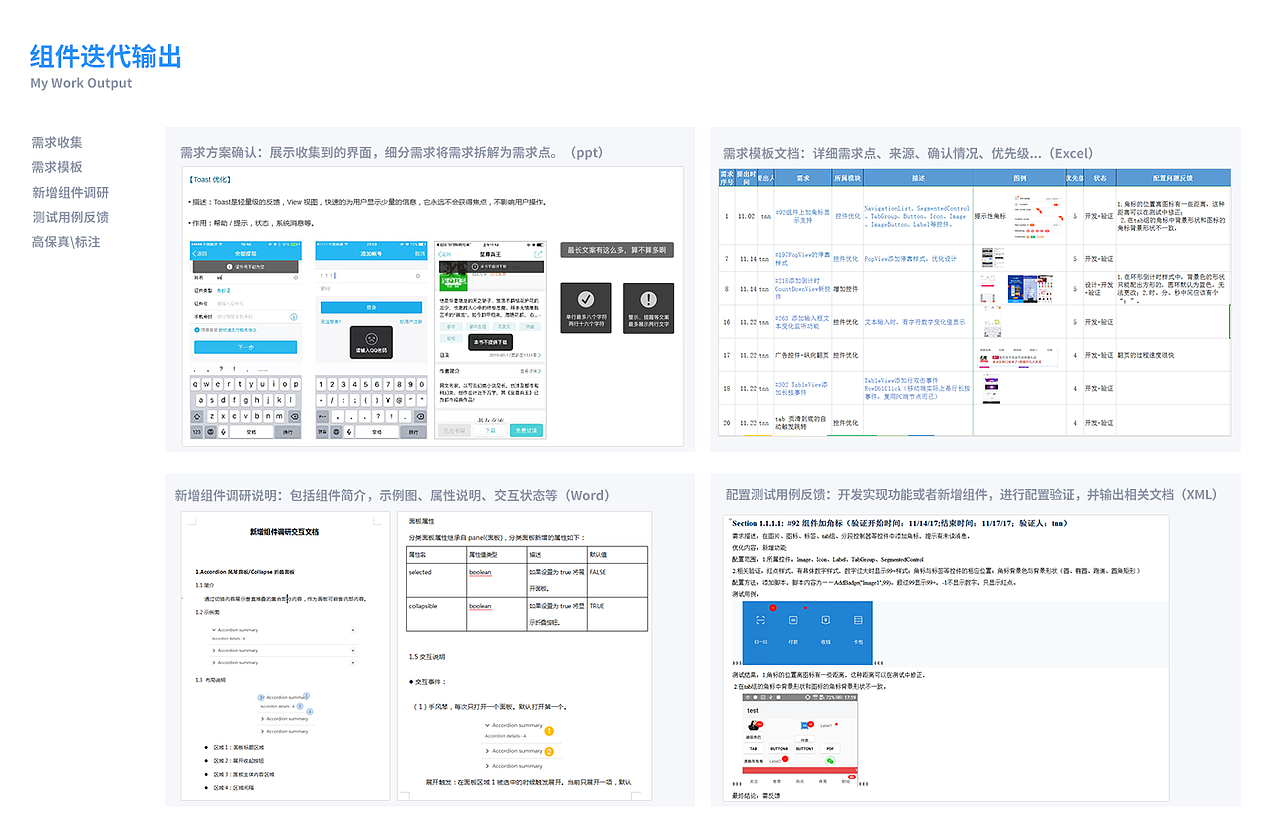Tap the 扫一扫 icon in the blue test panel
The width and height of the screenshot is (1280, 832).
[760, 620]
